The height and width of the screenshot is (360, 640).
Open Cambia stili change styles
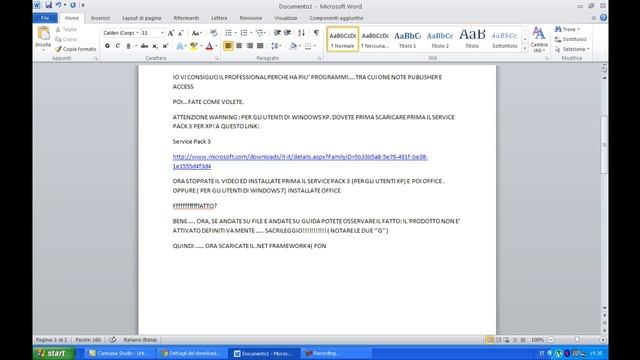539,40
